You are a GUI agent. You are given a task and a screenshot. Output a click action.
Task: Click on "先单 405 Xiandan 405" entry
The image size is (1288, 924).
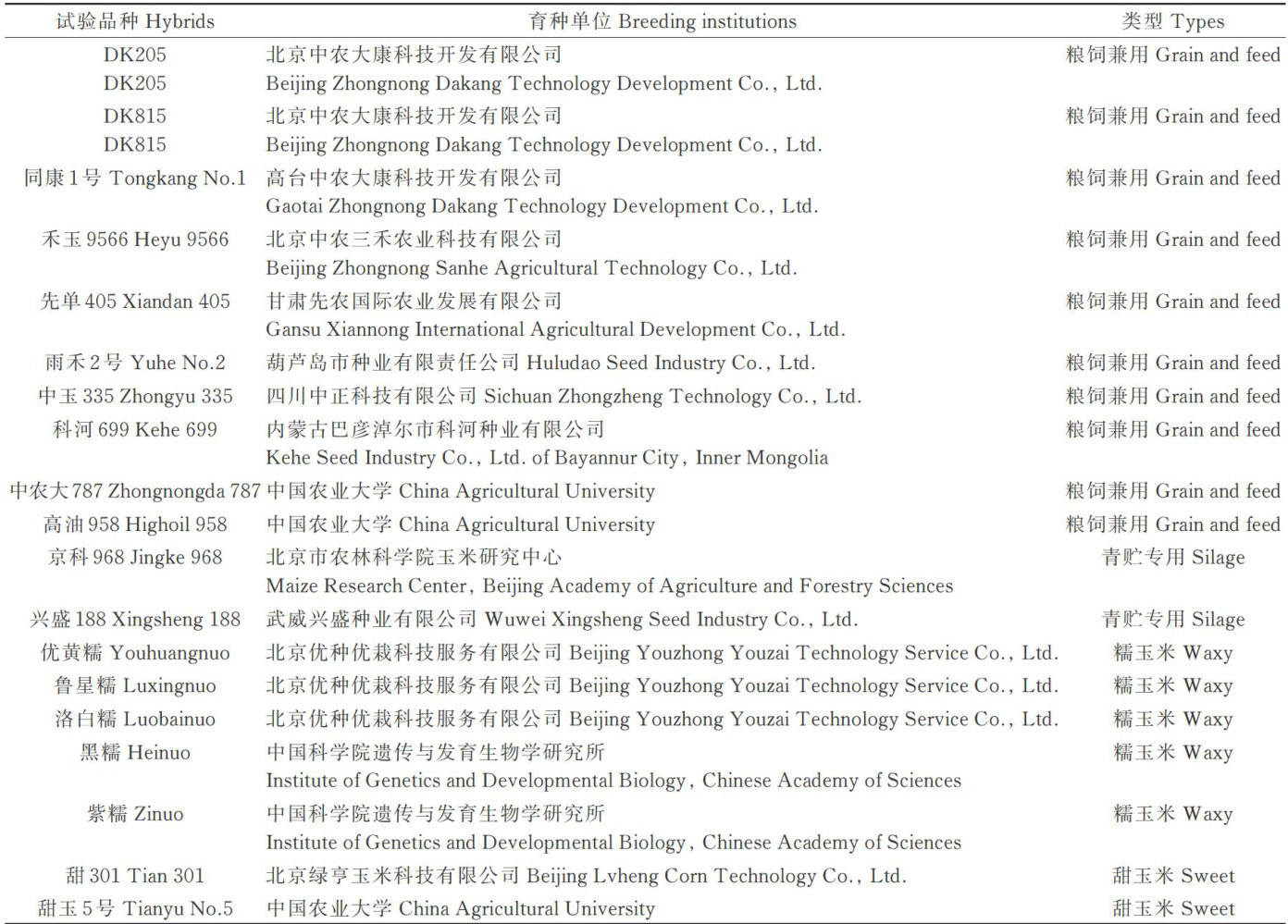pos(135,302)
